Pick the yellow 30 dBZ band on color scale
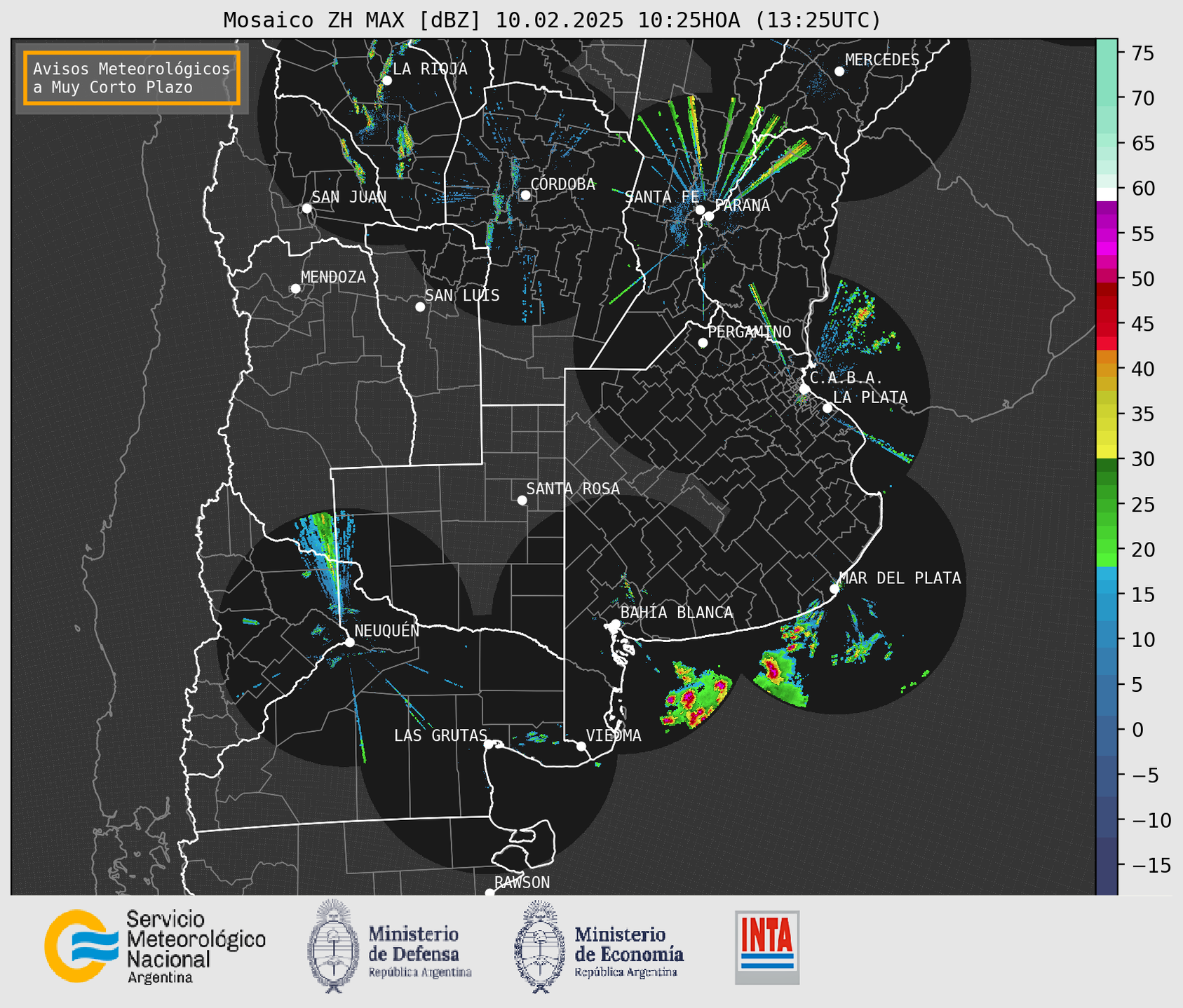 tap(1107, 451)
